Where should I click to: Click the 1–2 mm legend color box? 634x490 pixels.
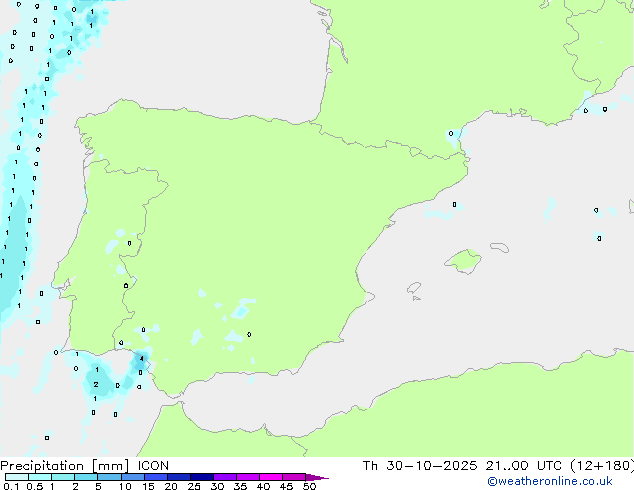point(63,477)
